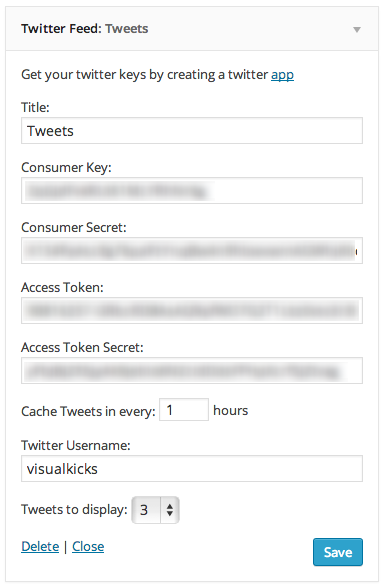Screen dimensions: 385x588
Task: Click the 'Tweets to display:' label
Action: tap(74, 510)
